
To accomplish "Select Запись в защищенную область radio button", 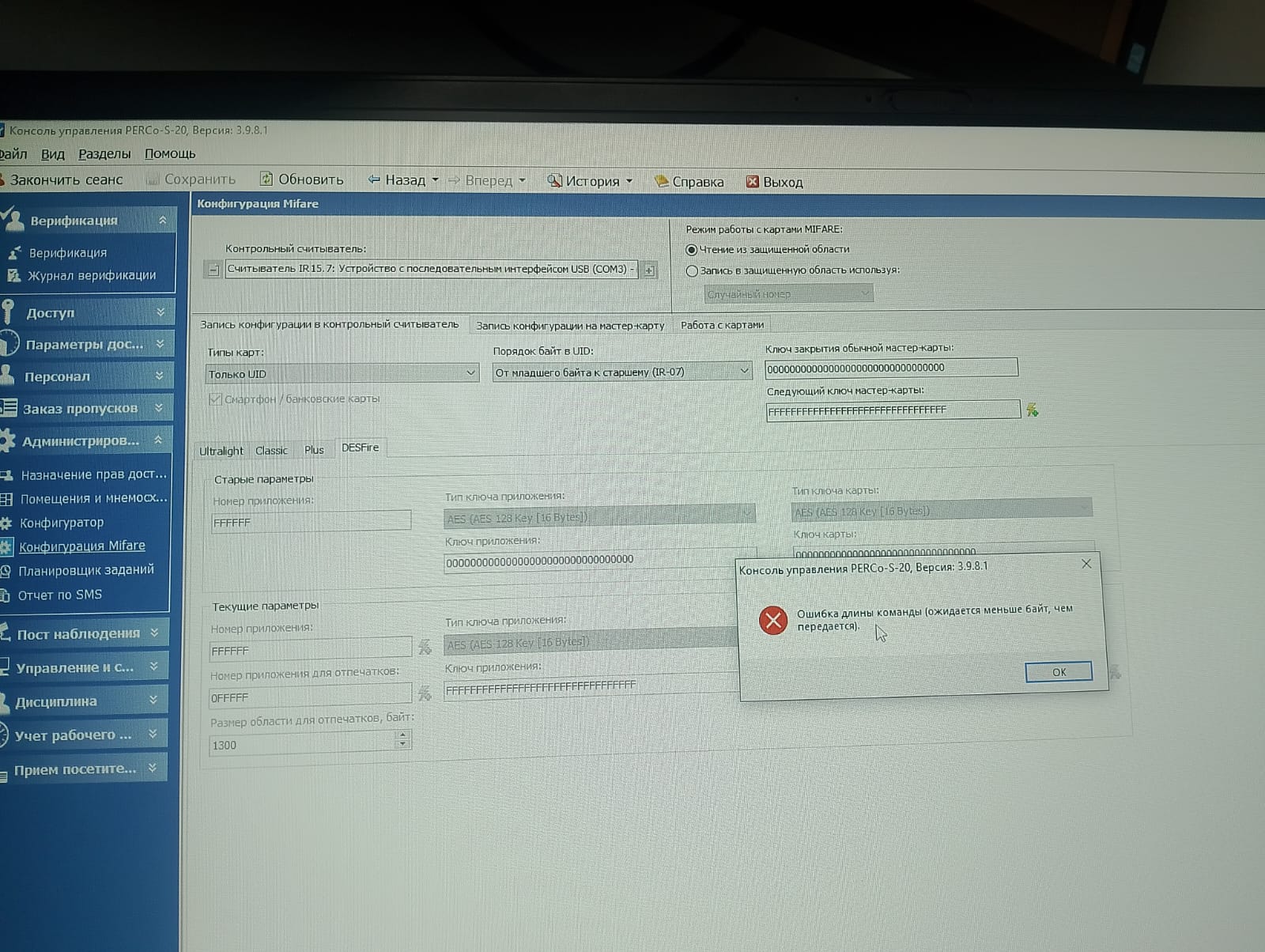I will pyautogui.click(x=693, y=271).
